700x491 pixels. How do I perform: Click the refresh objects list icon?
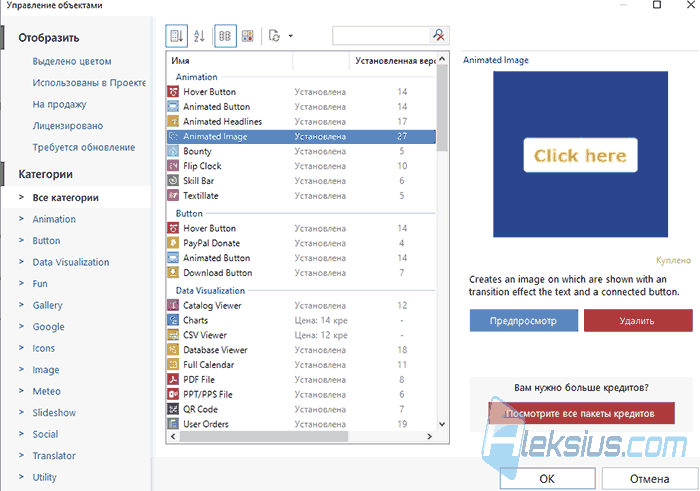[x=274, y=36]
